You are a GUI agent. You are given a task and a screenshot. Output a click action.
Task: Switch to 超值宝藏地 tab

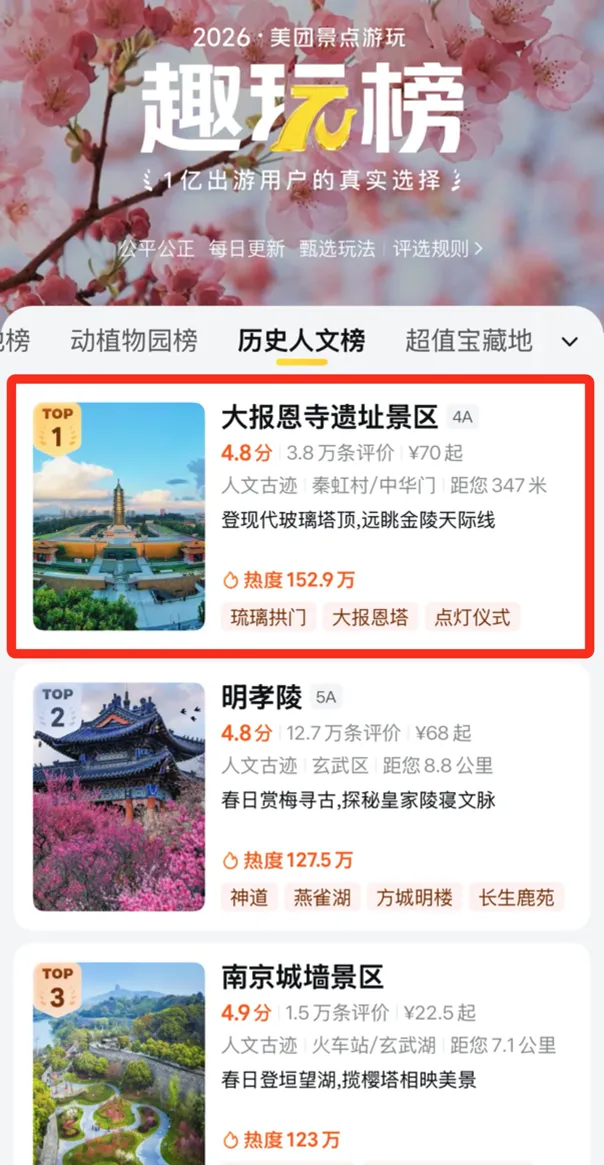click(x=469, y=341)
